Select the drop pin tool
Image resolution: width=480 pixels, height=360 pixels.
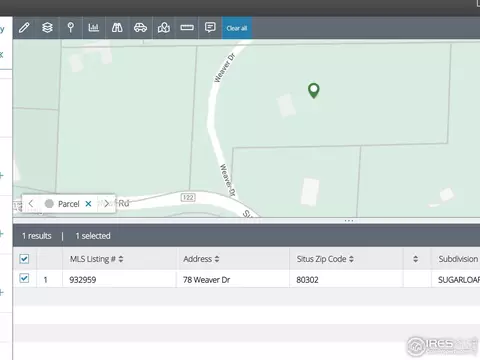pos(70,28)
